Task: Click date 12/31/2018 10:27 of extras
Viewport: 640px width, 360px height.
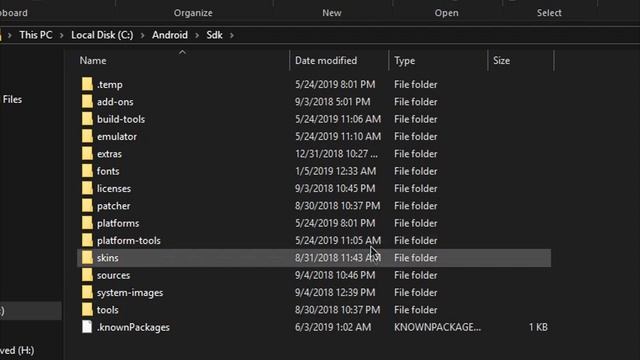Action: tap(336, 154)
